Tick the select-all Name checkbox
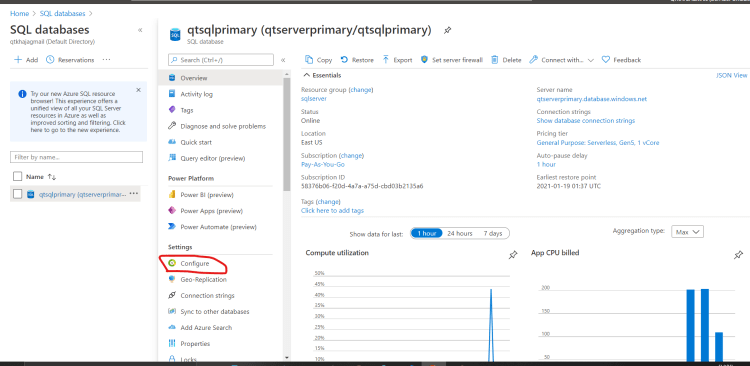 click(x=18, y=177)
